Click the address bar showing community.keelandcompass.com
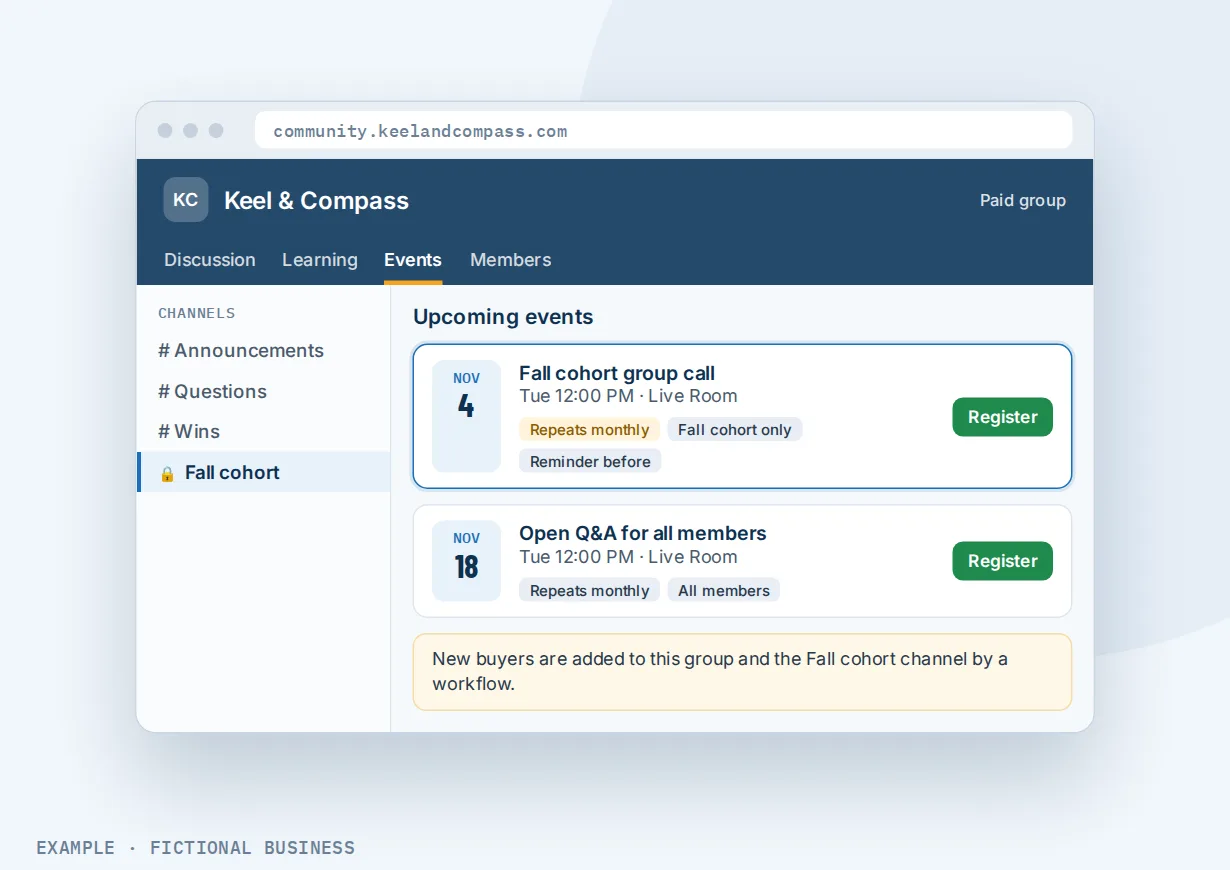 [663, 131]
